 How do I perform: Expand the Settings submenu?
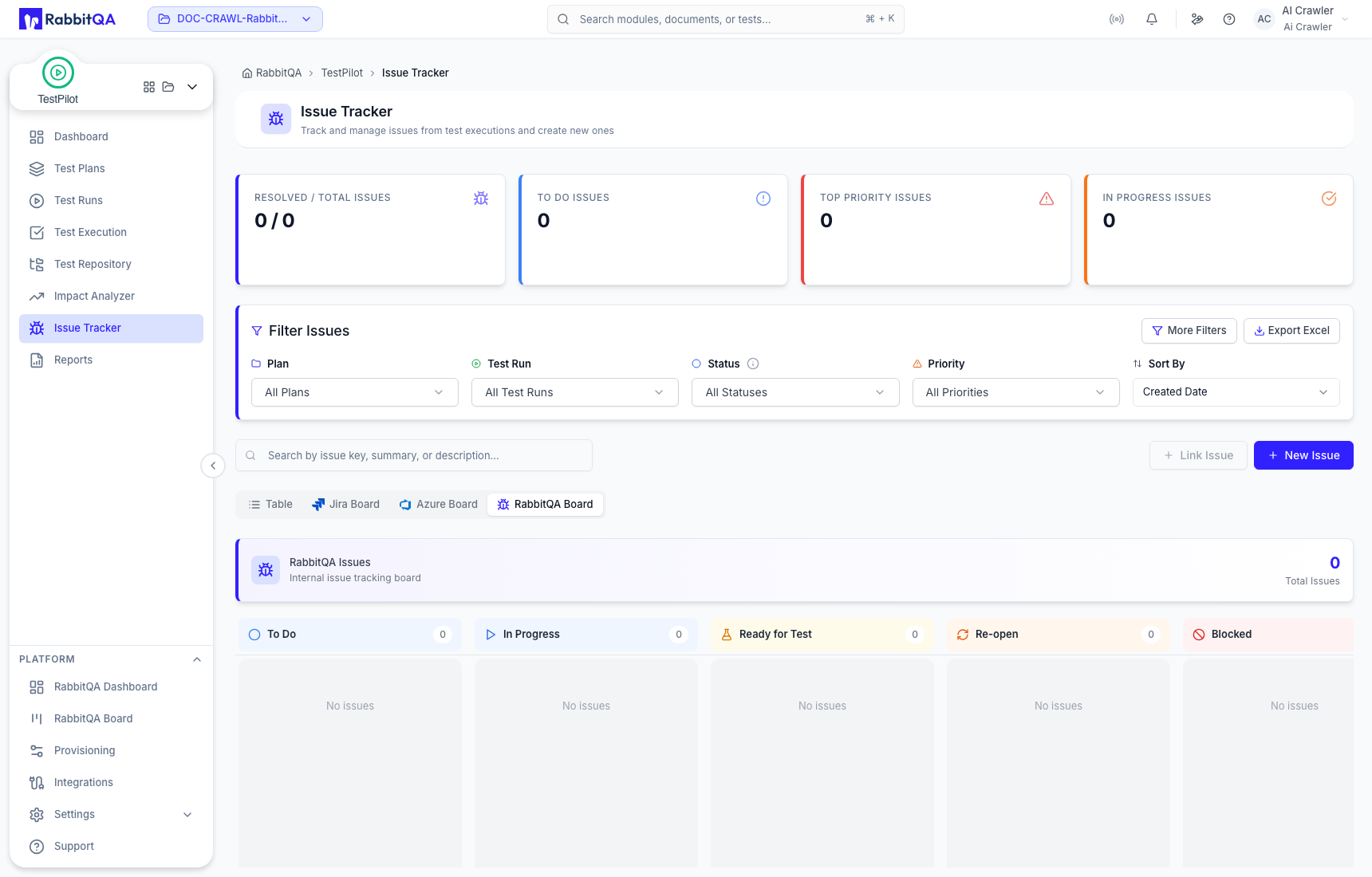[x=187, y=815]
